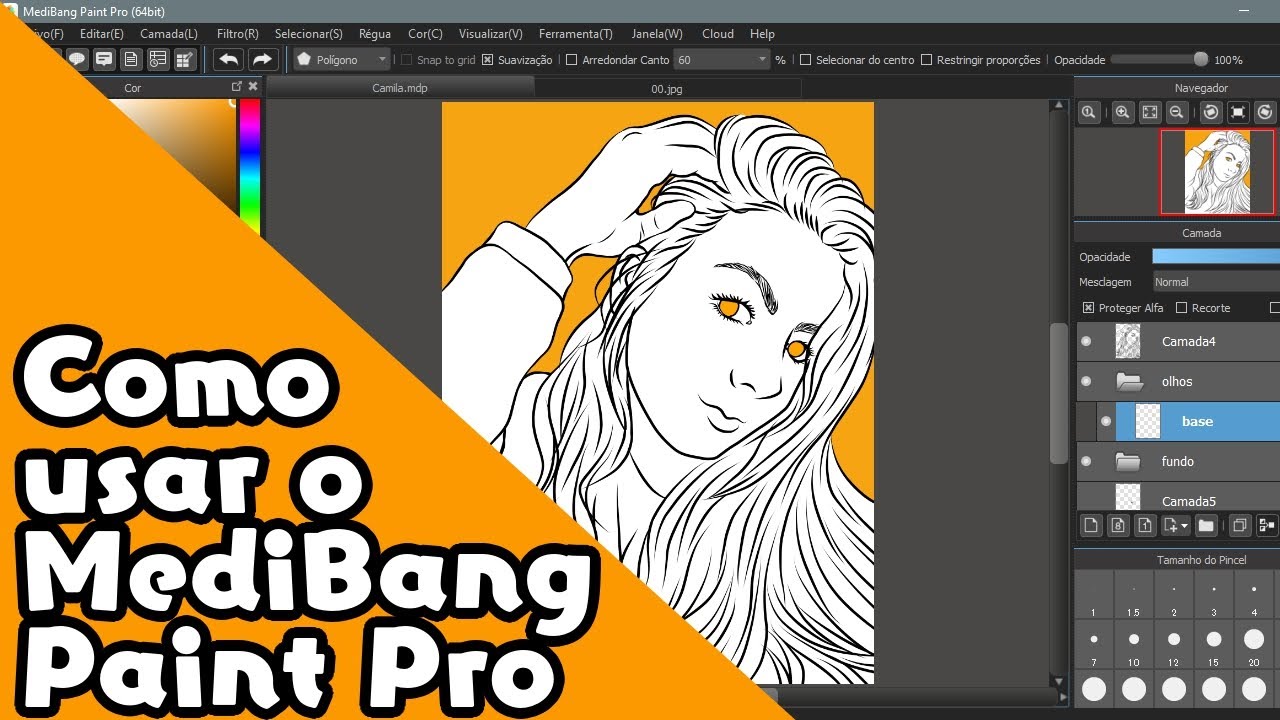Pick a hue on the rainbow strip
Screen dimensions: 1280x720
point(249,166)
